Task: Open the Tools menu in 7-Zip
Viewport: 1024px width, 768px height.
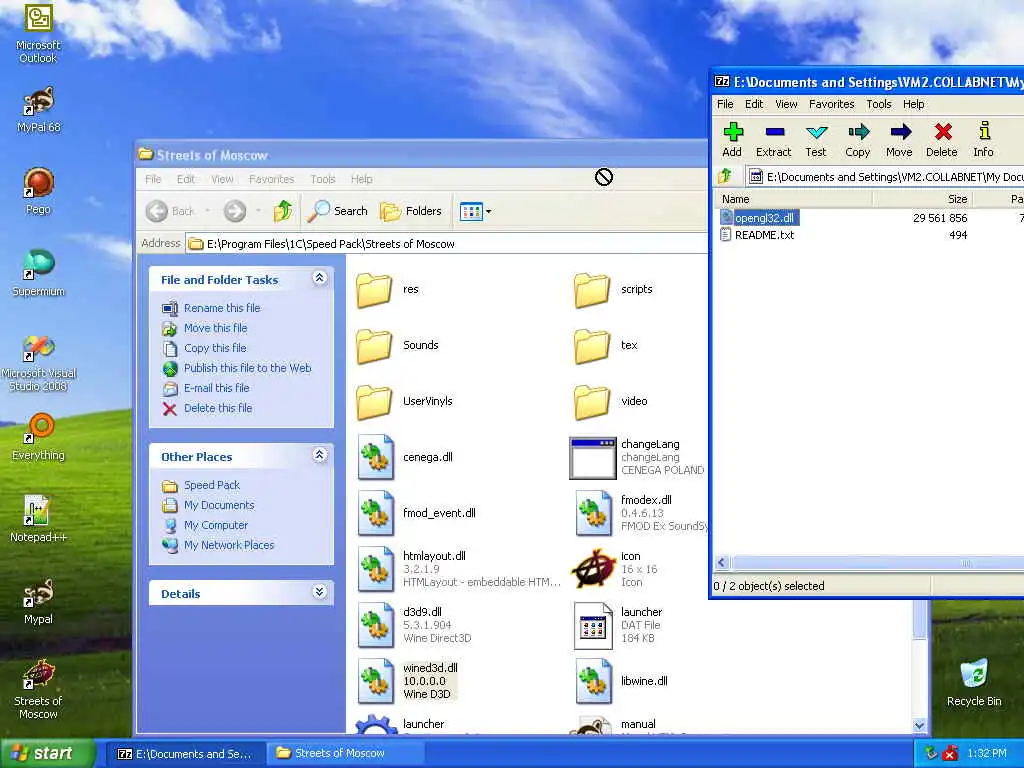Action: 879,104
